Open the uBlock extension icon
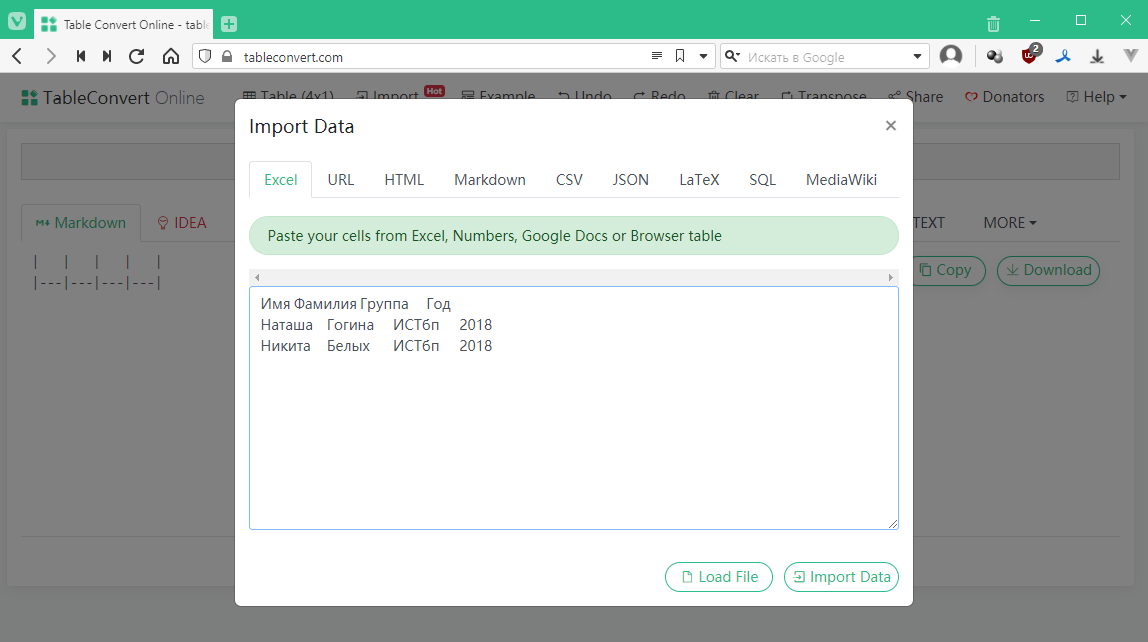Screen dimensions: 1148x642 tap(1029, 57)
